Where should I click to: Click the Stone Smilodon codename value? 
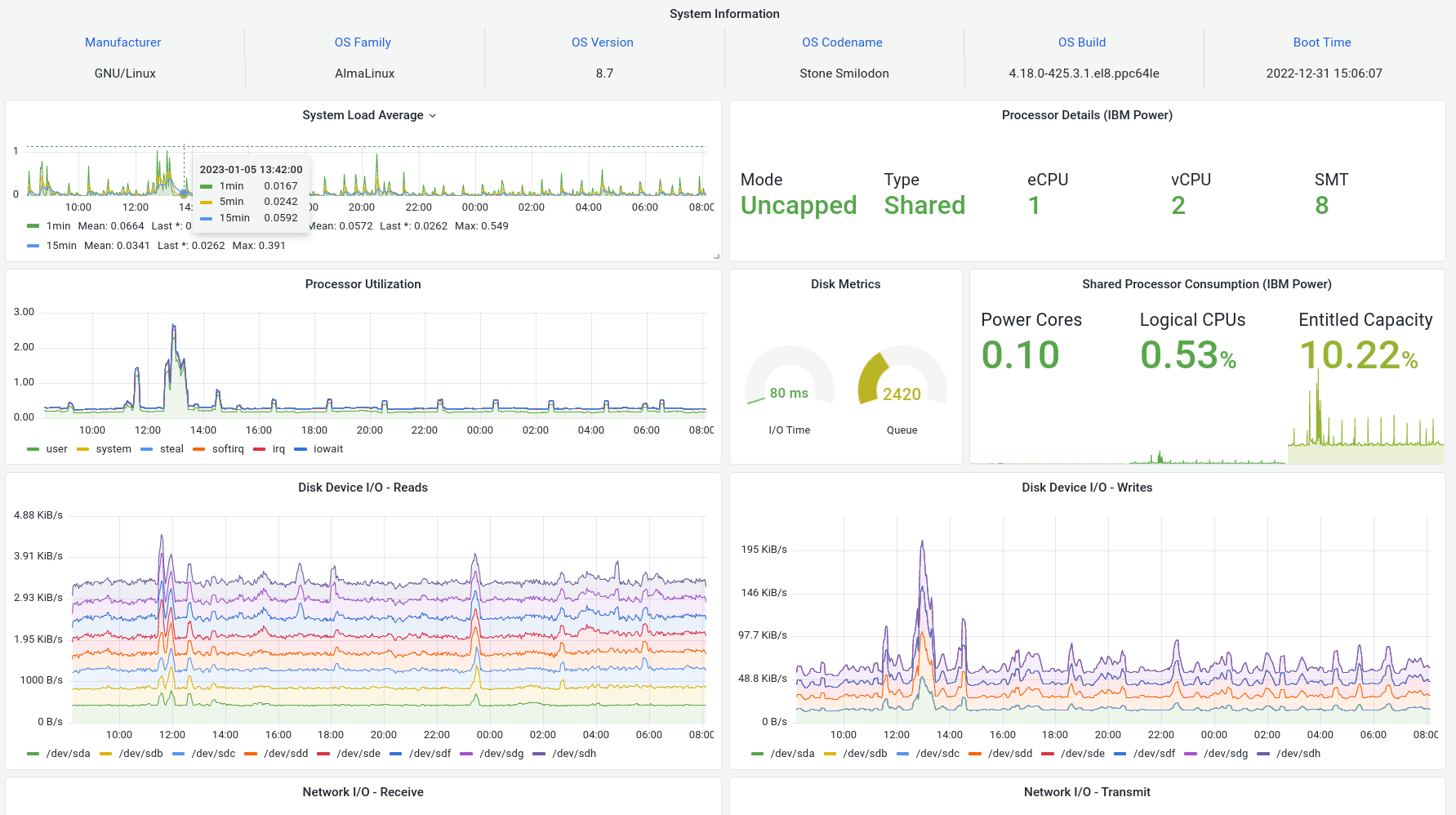844,73
